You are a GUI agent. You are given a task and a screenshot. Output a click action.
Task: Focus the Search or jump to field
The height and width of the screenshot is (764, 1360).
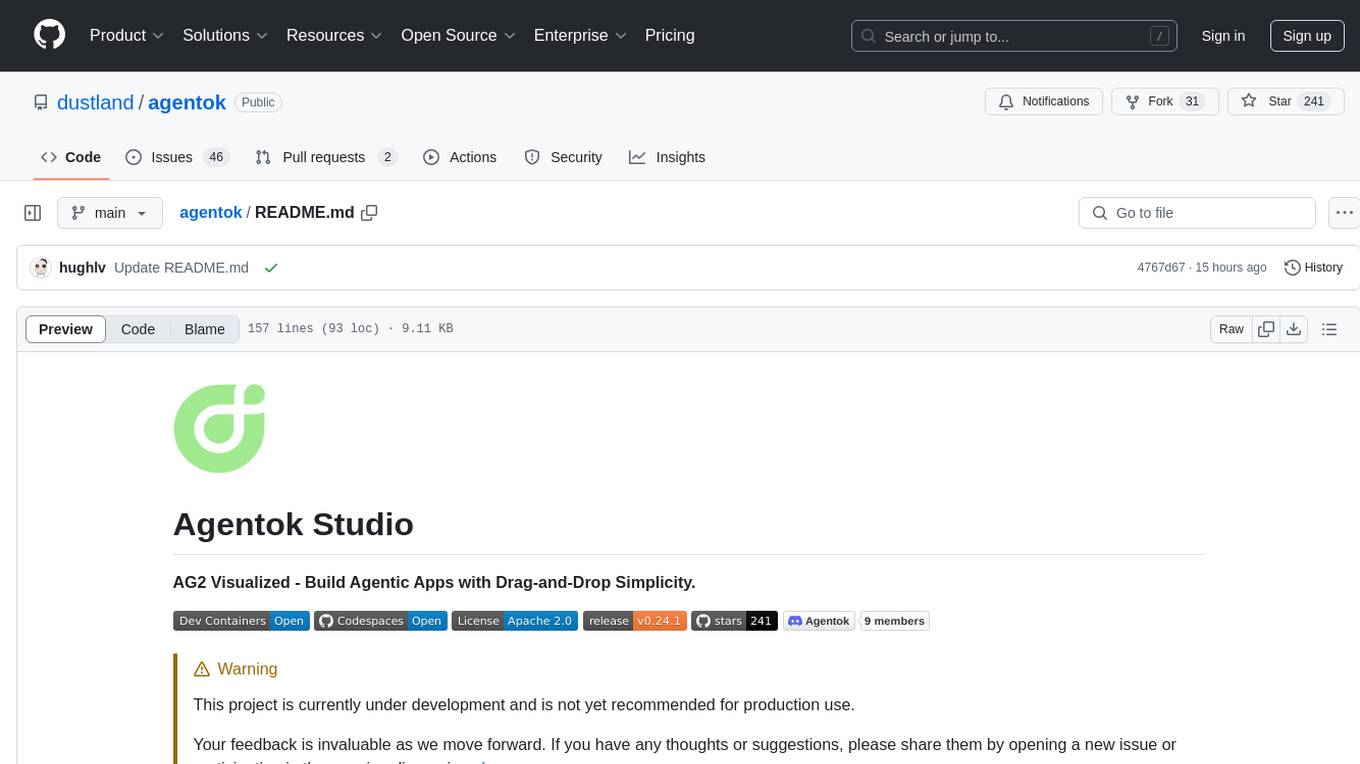tap(1013, 36)
